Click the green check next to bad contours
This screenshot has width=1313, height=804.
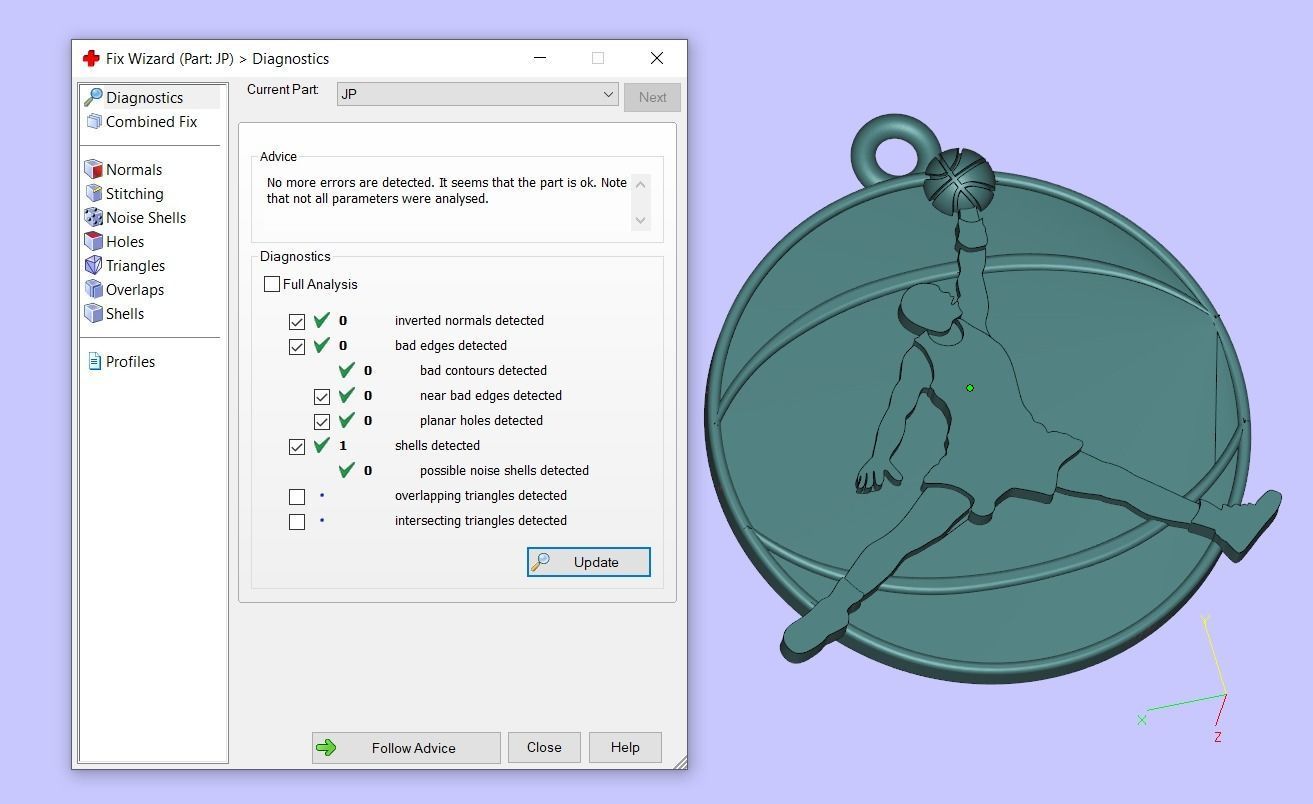click(x=347, y=370)
